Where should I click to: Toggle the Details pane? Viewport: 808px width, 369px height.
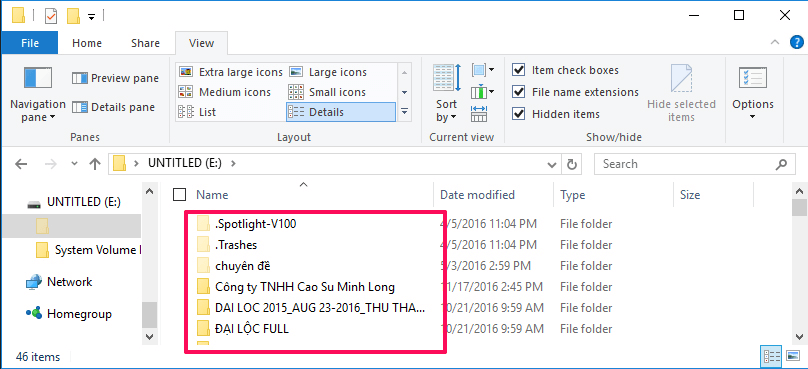[x=113, y=107]
